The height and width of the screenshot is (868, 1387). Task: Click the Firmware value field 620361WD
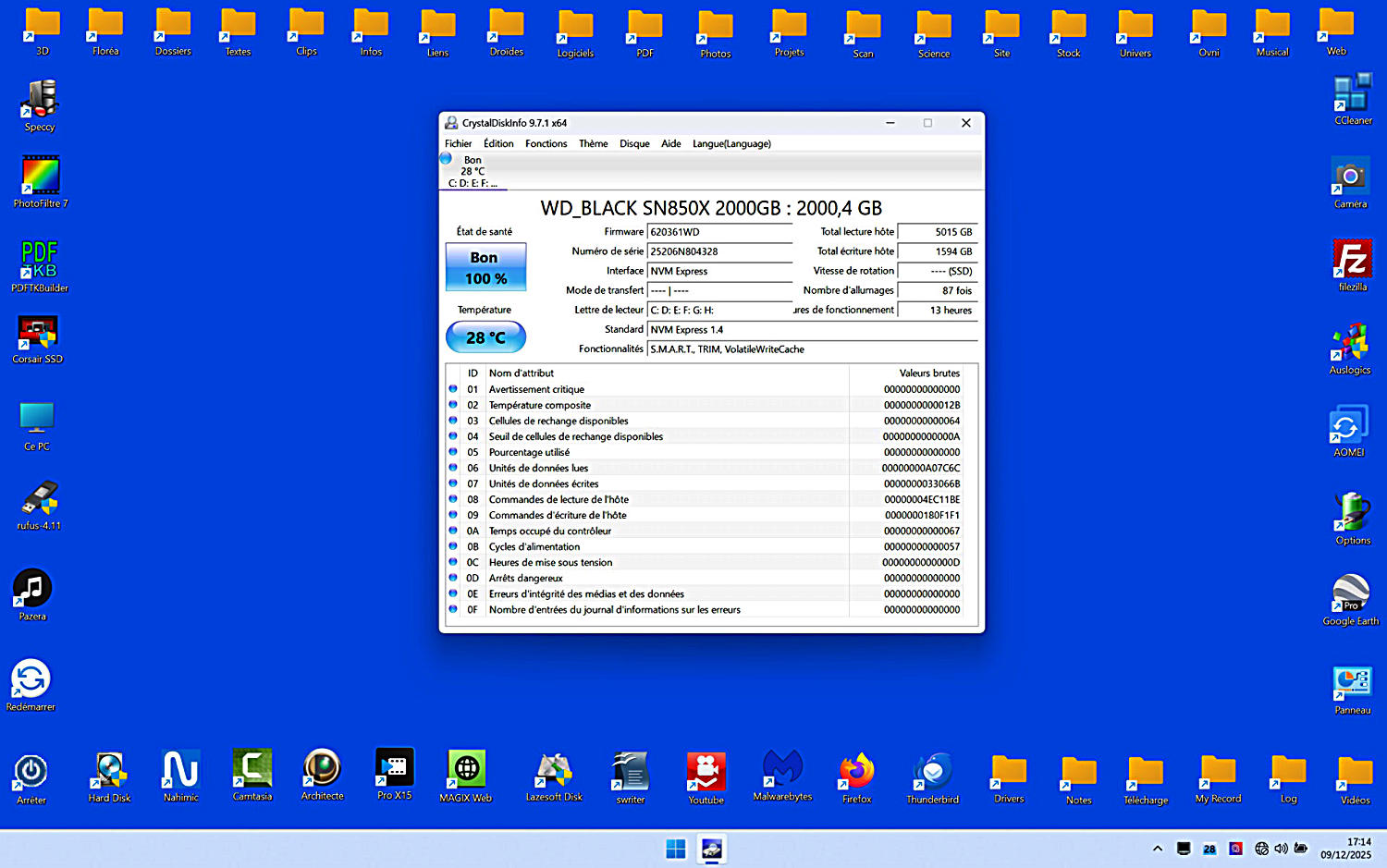coord(719,232)
